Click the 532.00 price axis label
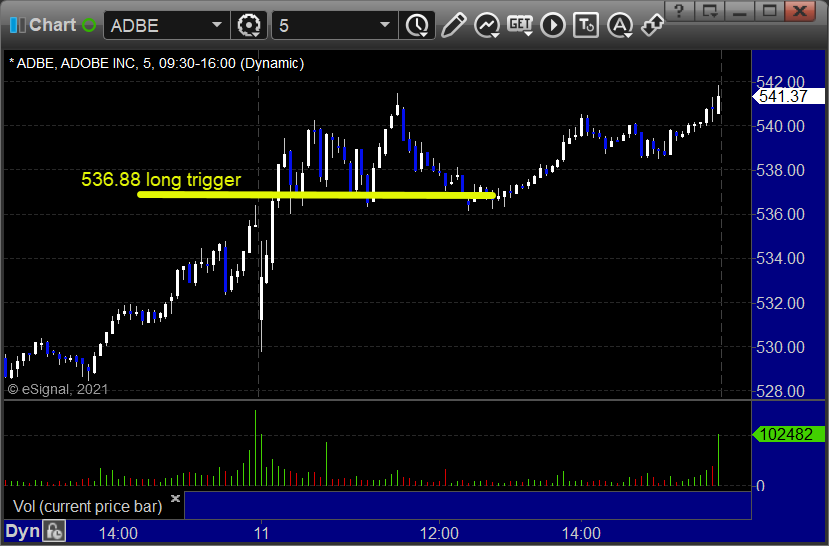Viewport: 829px width, 546px height. (x=781, y=303)
